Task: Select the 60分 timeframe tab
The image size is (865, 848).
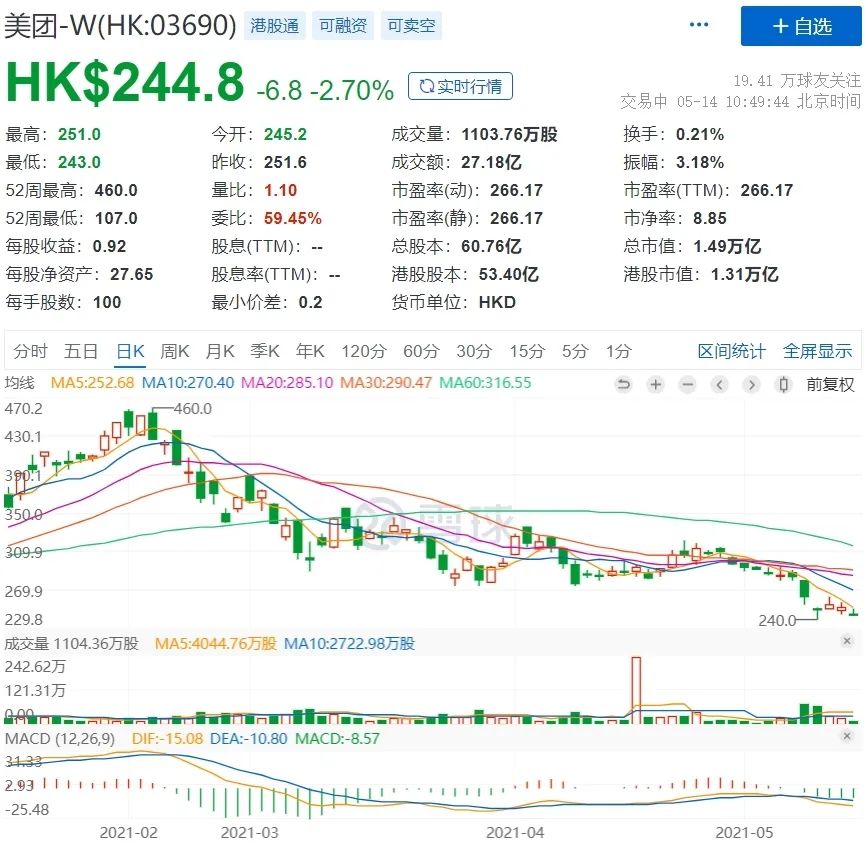Action: pyautogui.click(x=421, y=351)
